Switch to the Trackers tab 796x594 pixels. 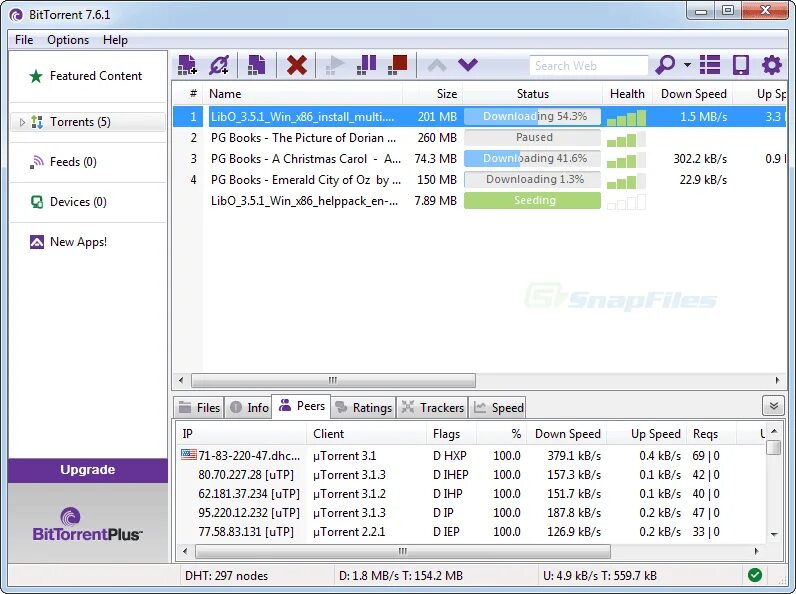click(432, 408)
